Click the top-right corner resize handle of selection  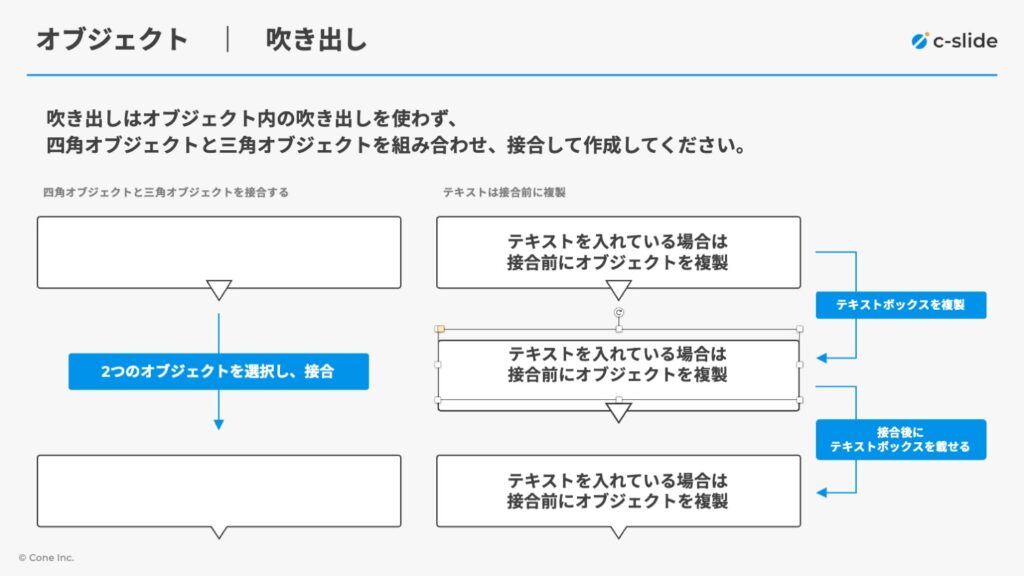click(799, 329)
